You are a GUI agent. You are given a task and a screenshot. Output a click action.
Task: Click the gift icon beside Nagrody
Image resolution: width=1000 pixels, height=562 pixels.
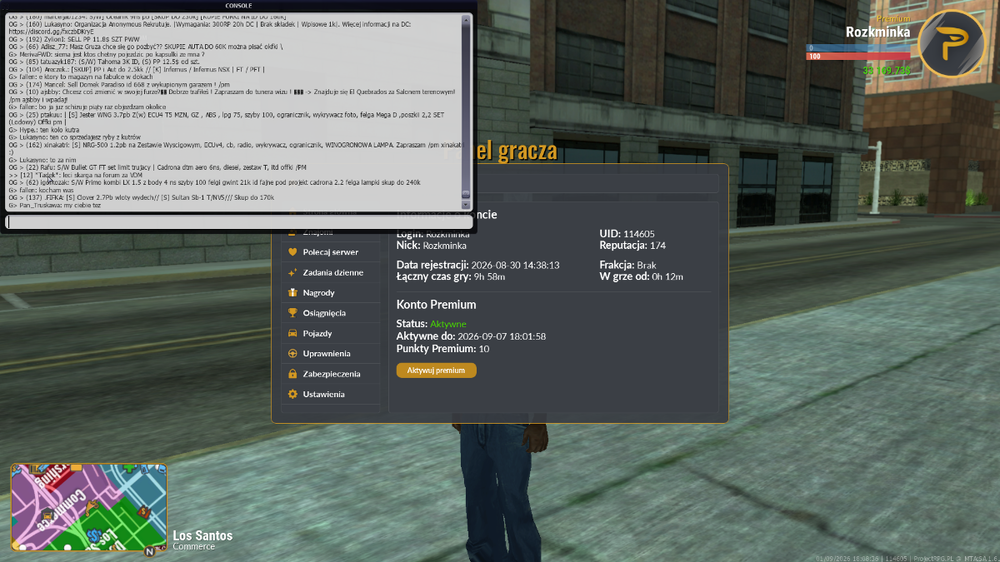[x=292, y=293]
